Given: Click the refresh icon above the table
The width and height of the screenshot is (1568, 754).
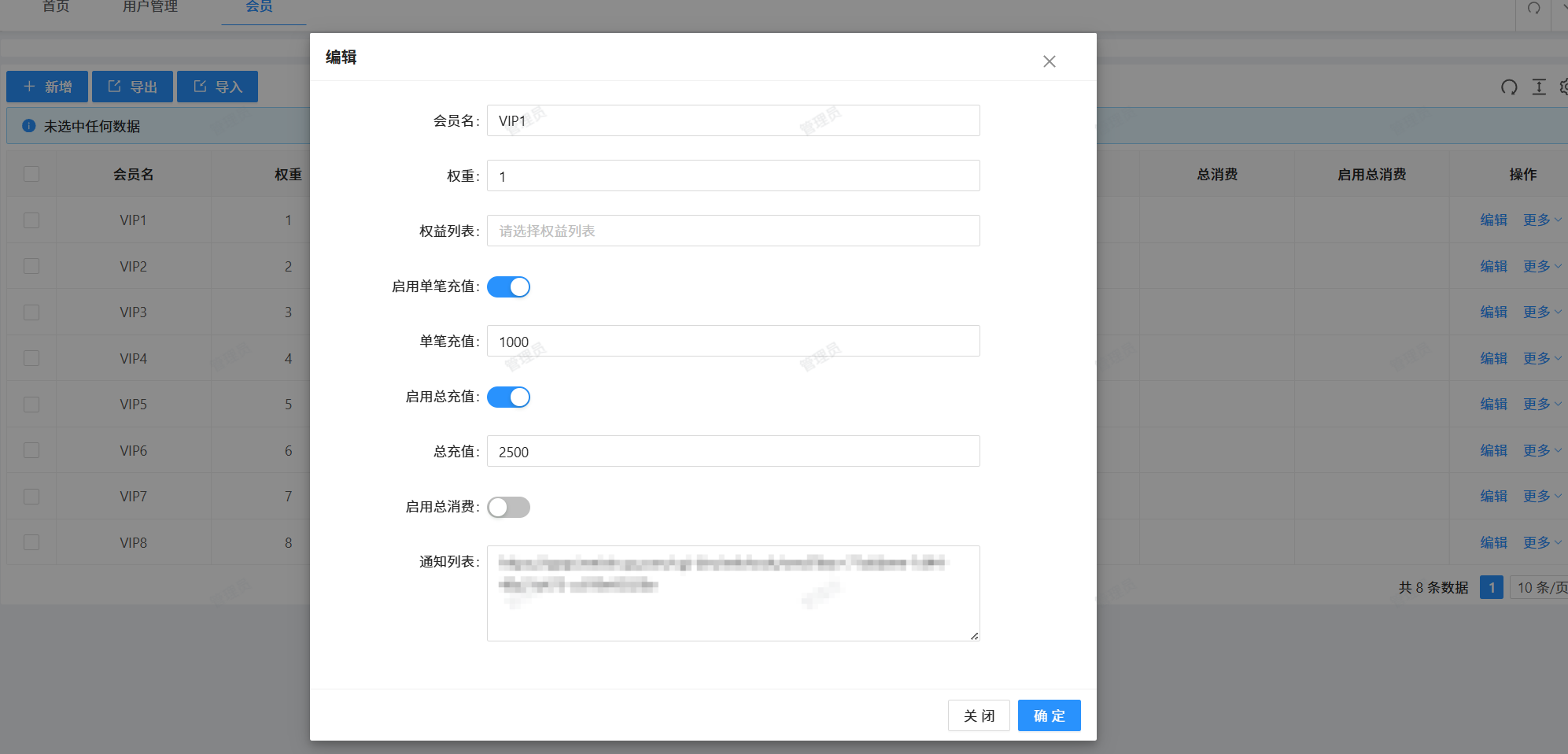Looking at the screenshot, I should [x=1509, y=87].
